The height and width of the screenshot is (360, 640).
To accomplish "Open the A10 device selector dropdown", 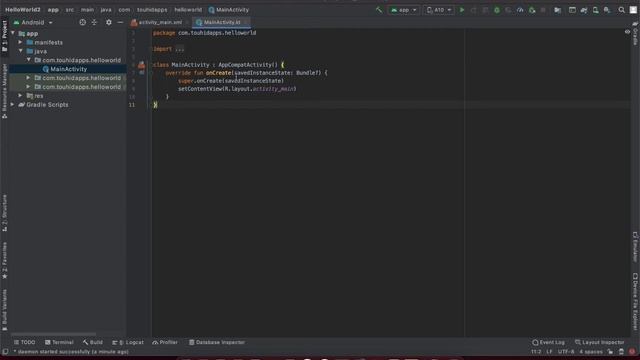I will point(439,10).
